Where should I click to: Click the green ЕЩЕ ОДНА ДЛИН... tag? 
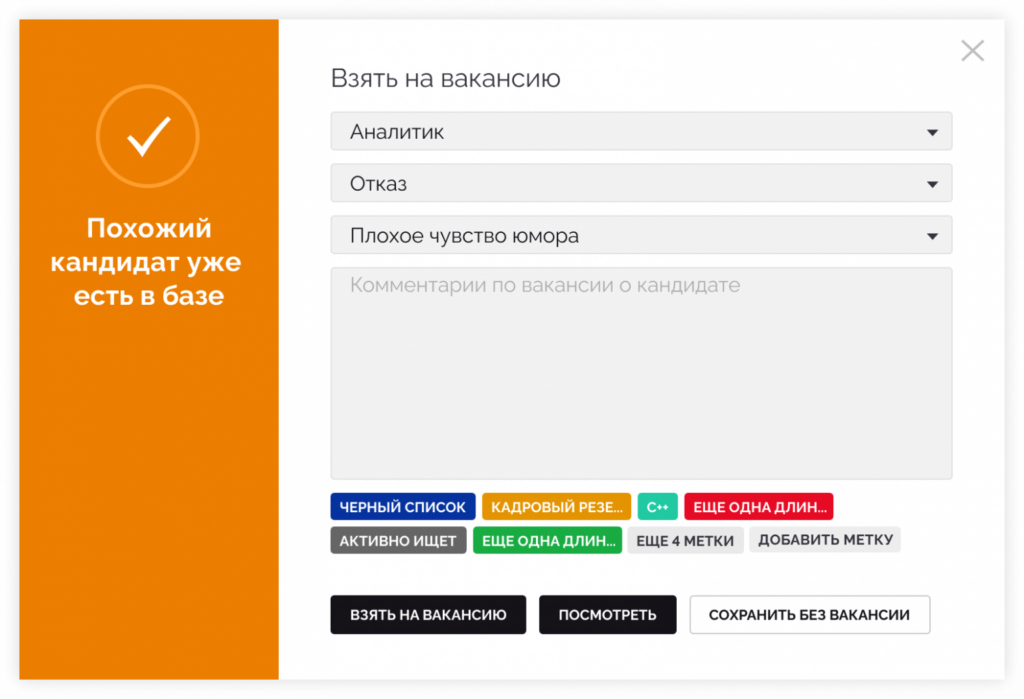point(547,541)
